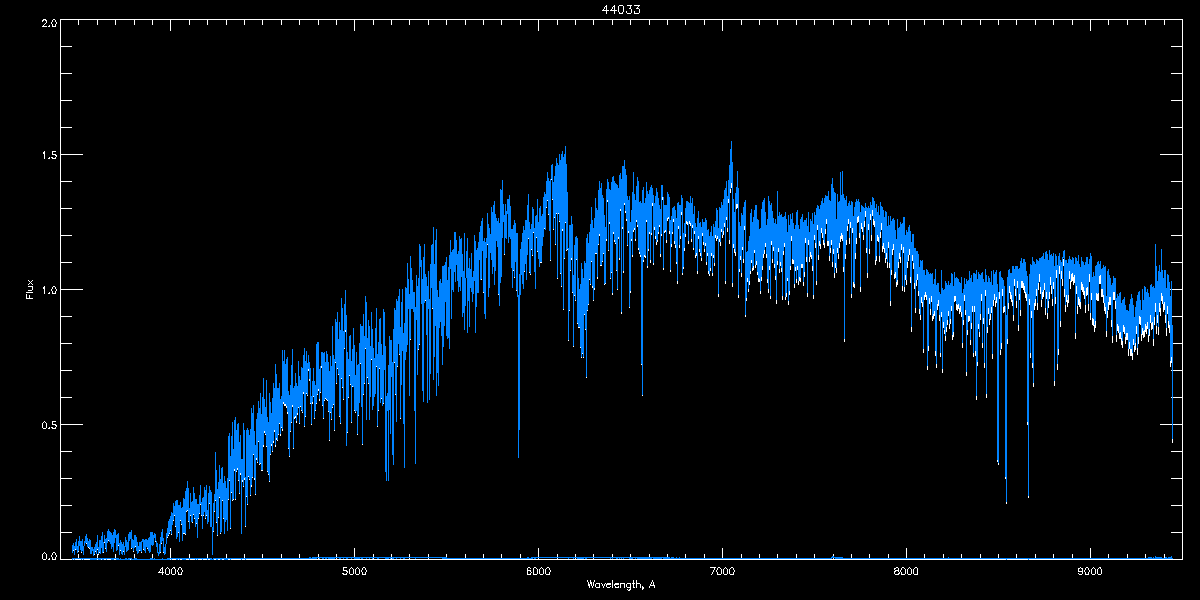Click the 1.0 flux tick label
The height and width of the screenshot is (600, 1200).
click(48, 290)
